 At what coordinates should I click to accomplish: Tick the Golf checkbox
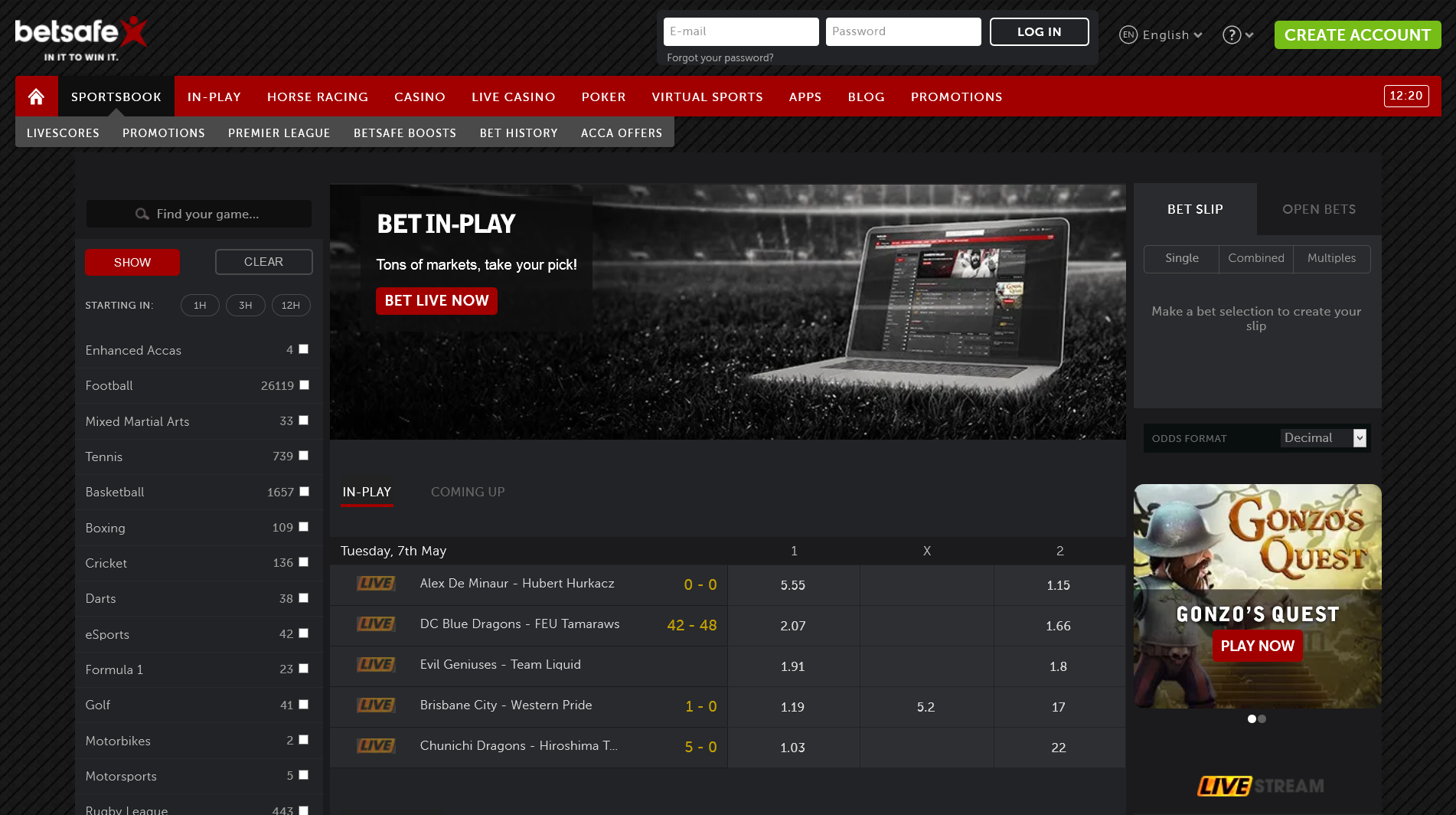point(304,705)
